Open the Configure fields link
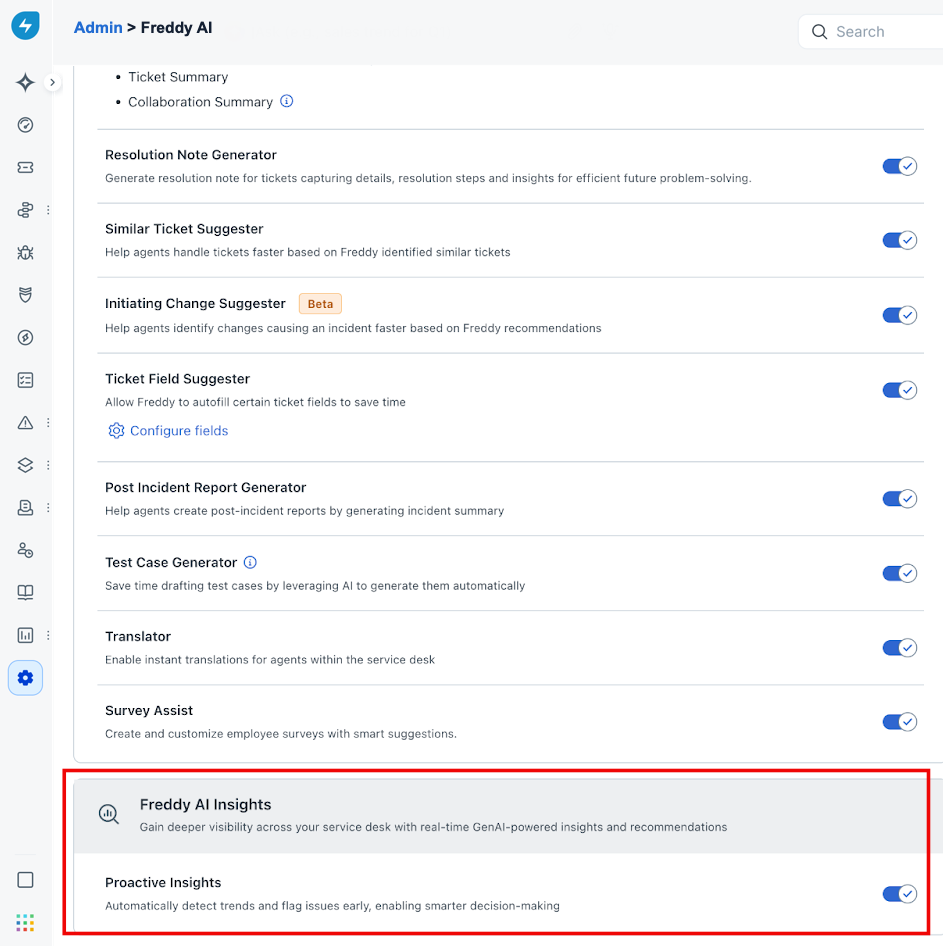Image resolution: width=943 pixels, height=946 pixels. (x=179, y=431)
